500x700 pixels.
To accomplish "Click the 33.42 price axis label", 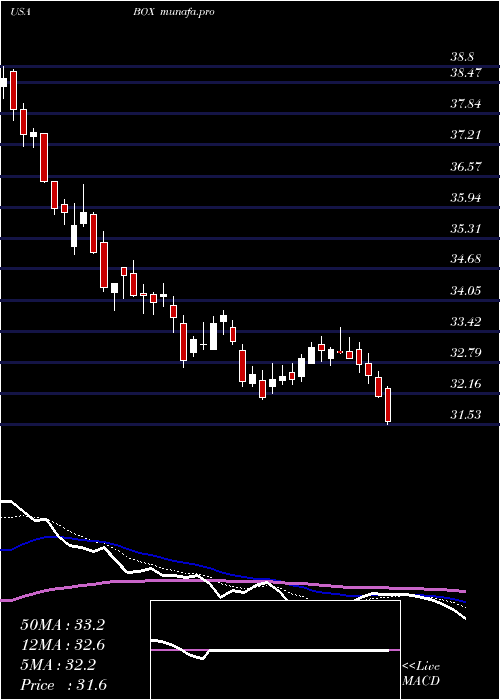I will coord(466,321).
